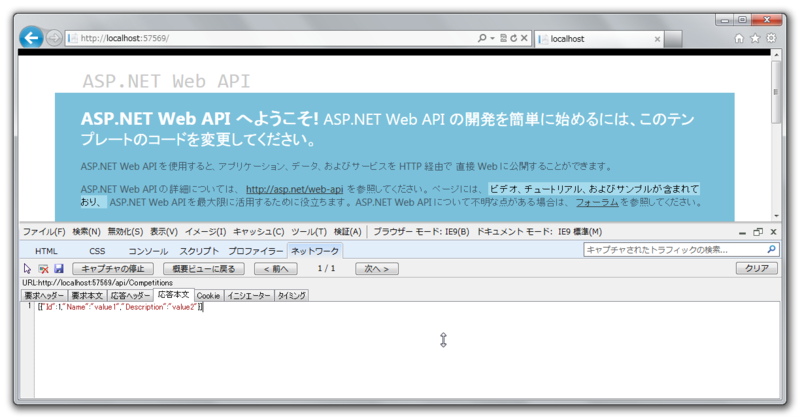Click the search magnifier in traffic search box
Viewport: 800px width, 418px height.
771,250
